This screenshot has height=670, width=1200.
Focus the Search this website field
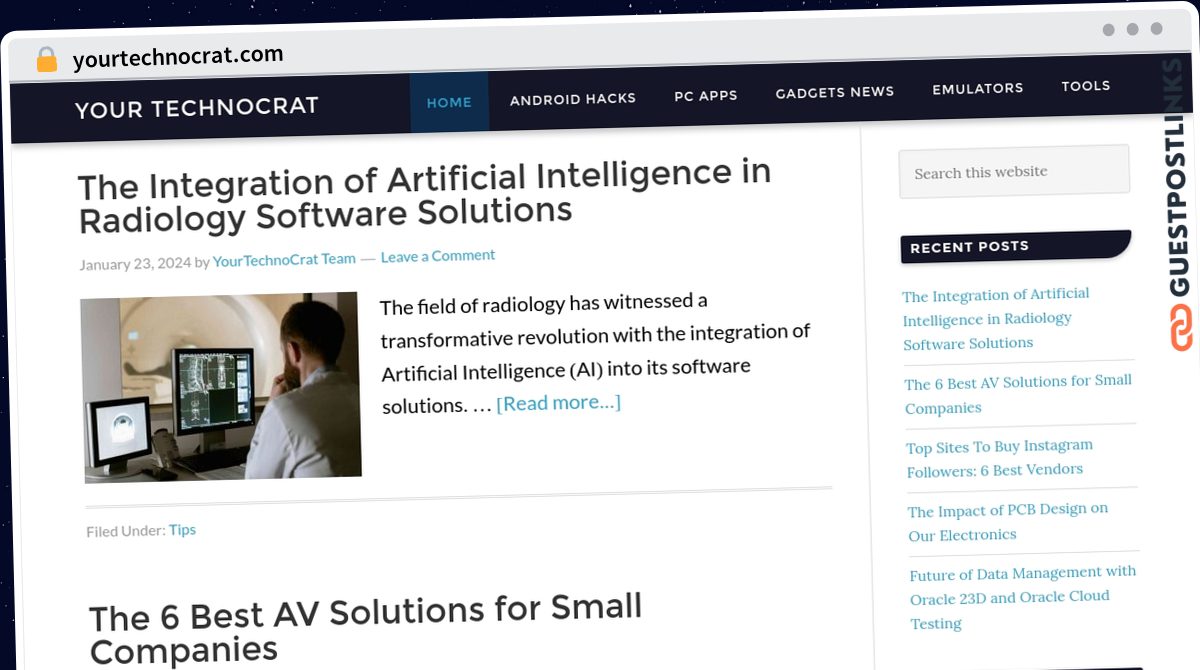1014,171
